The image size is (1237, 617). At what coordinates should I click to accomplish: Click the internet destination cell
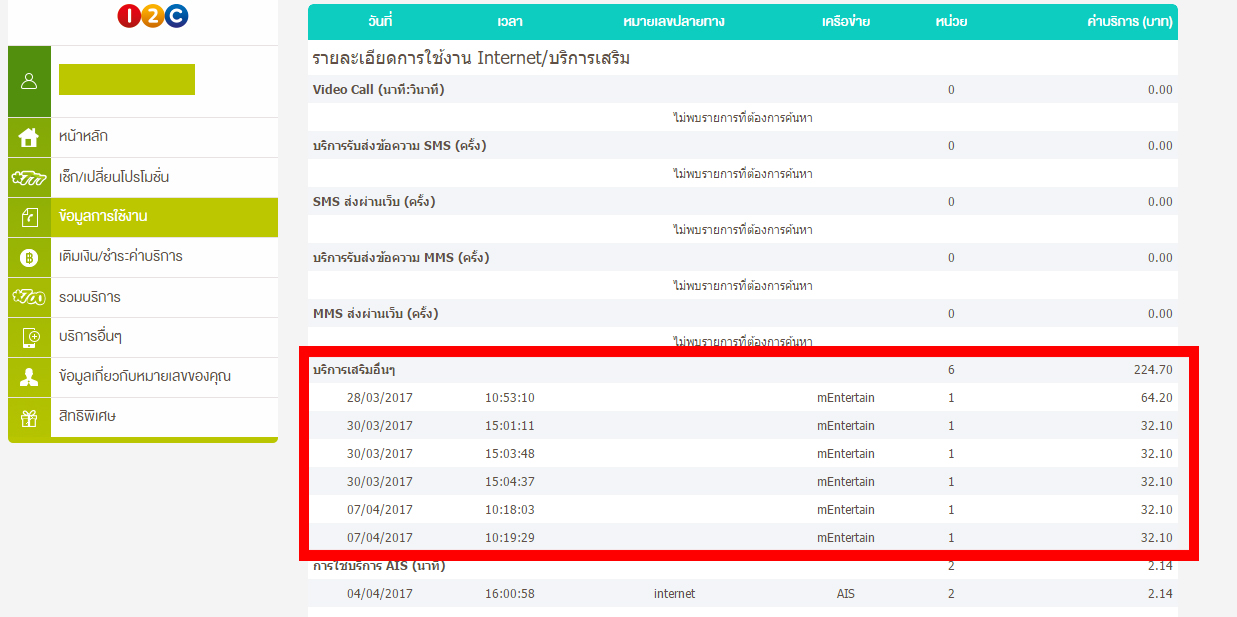point(674,594)
